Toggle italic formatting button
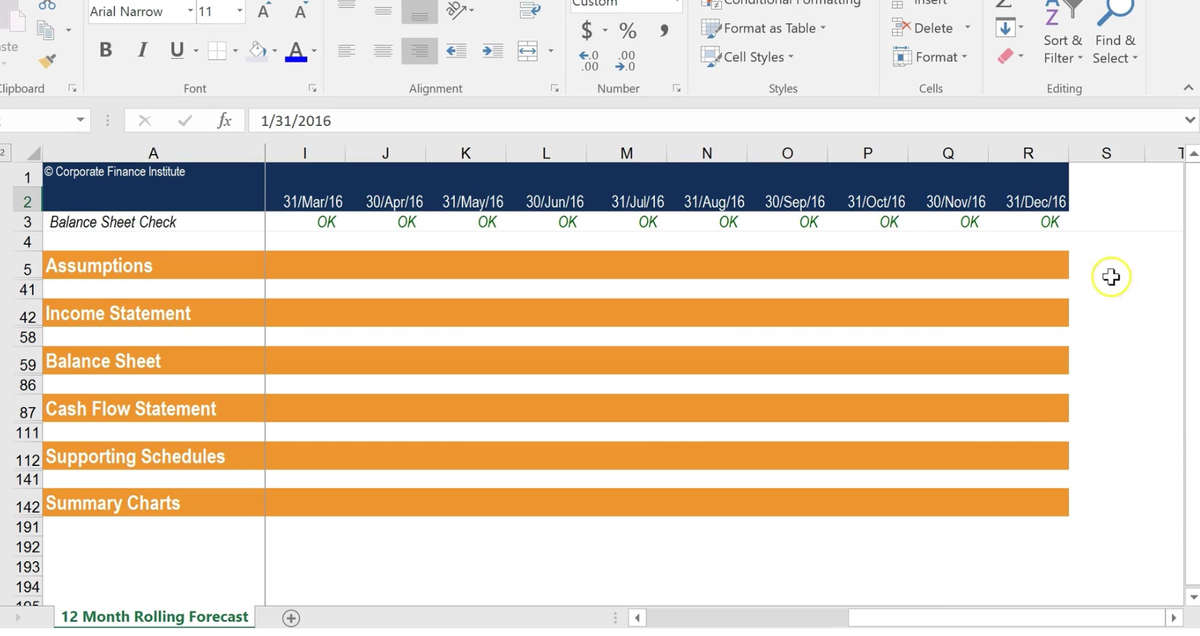 point(141,50)
